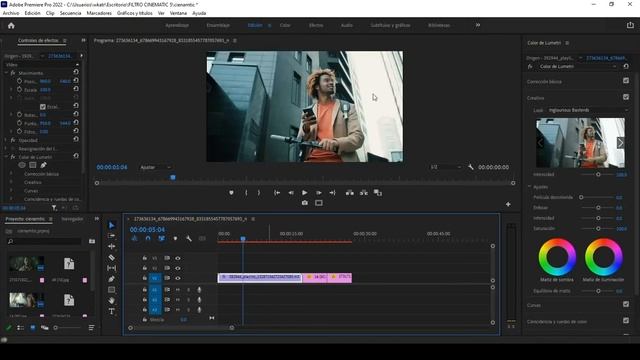Open the Ajustar zoom dropdown
This screenshot has width=640, height=360.
click(155, 167)
